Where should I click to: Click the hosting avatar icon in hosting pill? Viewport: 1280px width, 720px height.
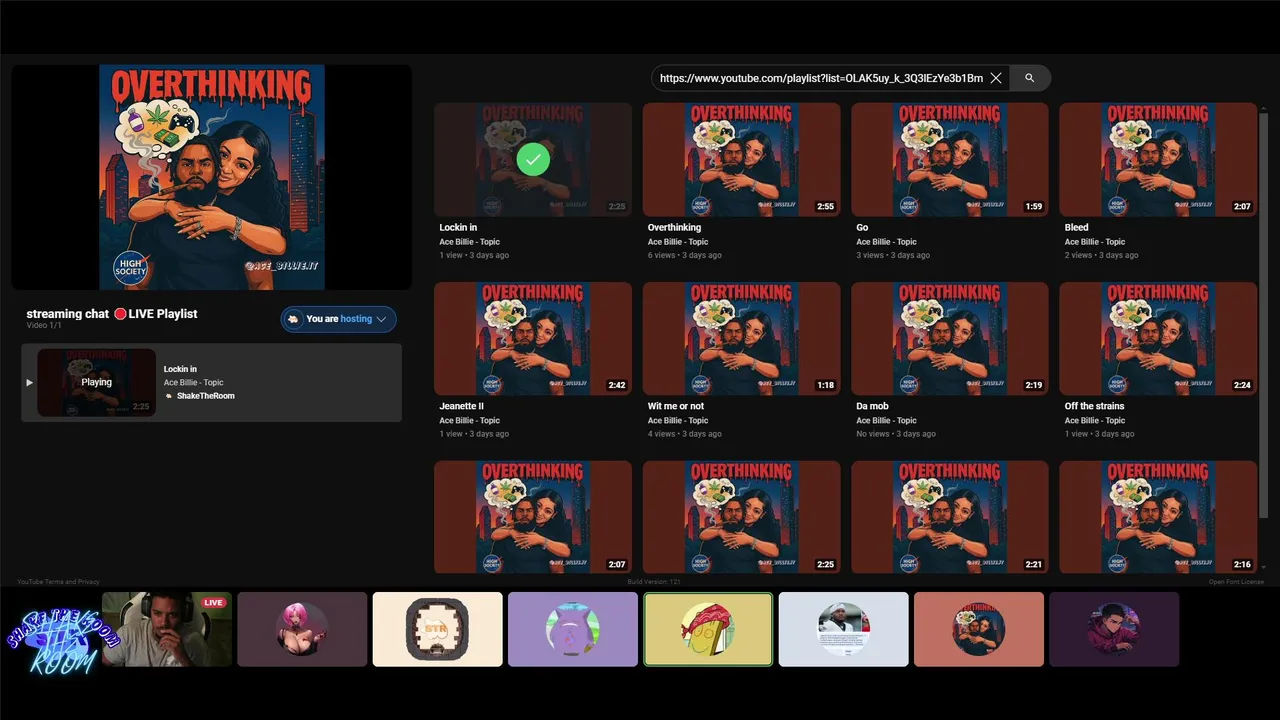293,319
